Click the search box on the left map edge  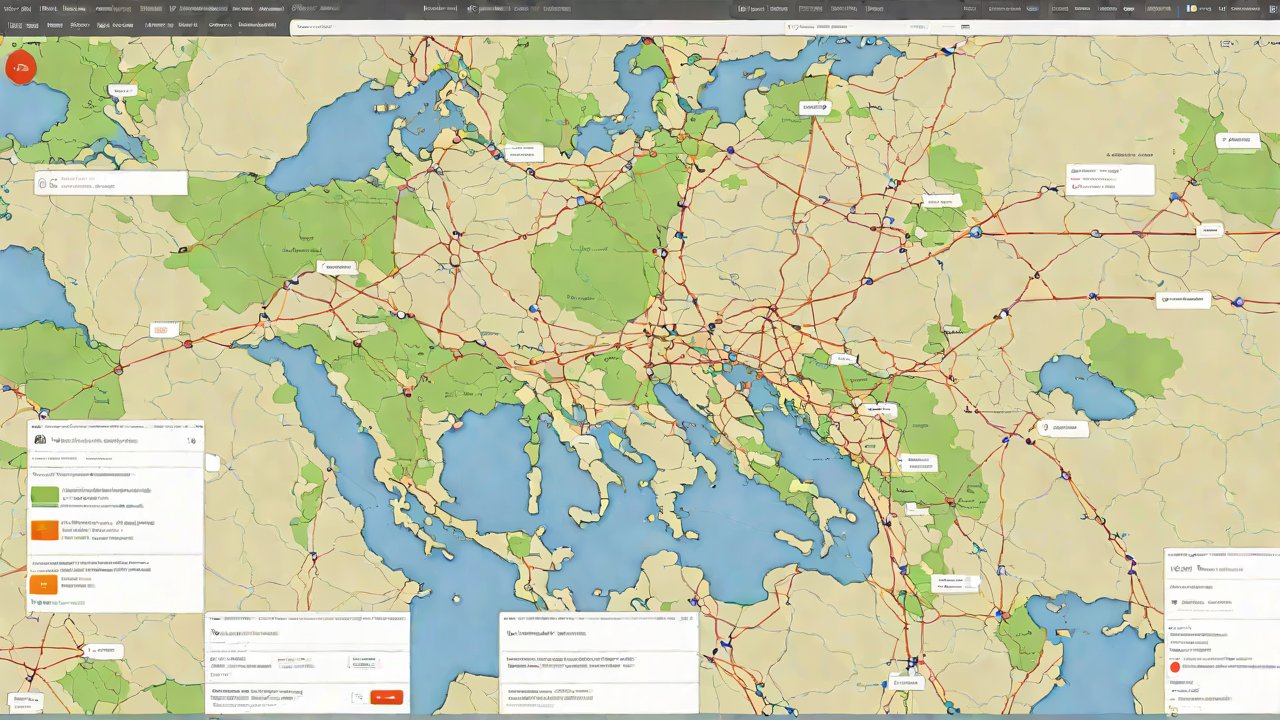(111, 183)
